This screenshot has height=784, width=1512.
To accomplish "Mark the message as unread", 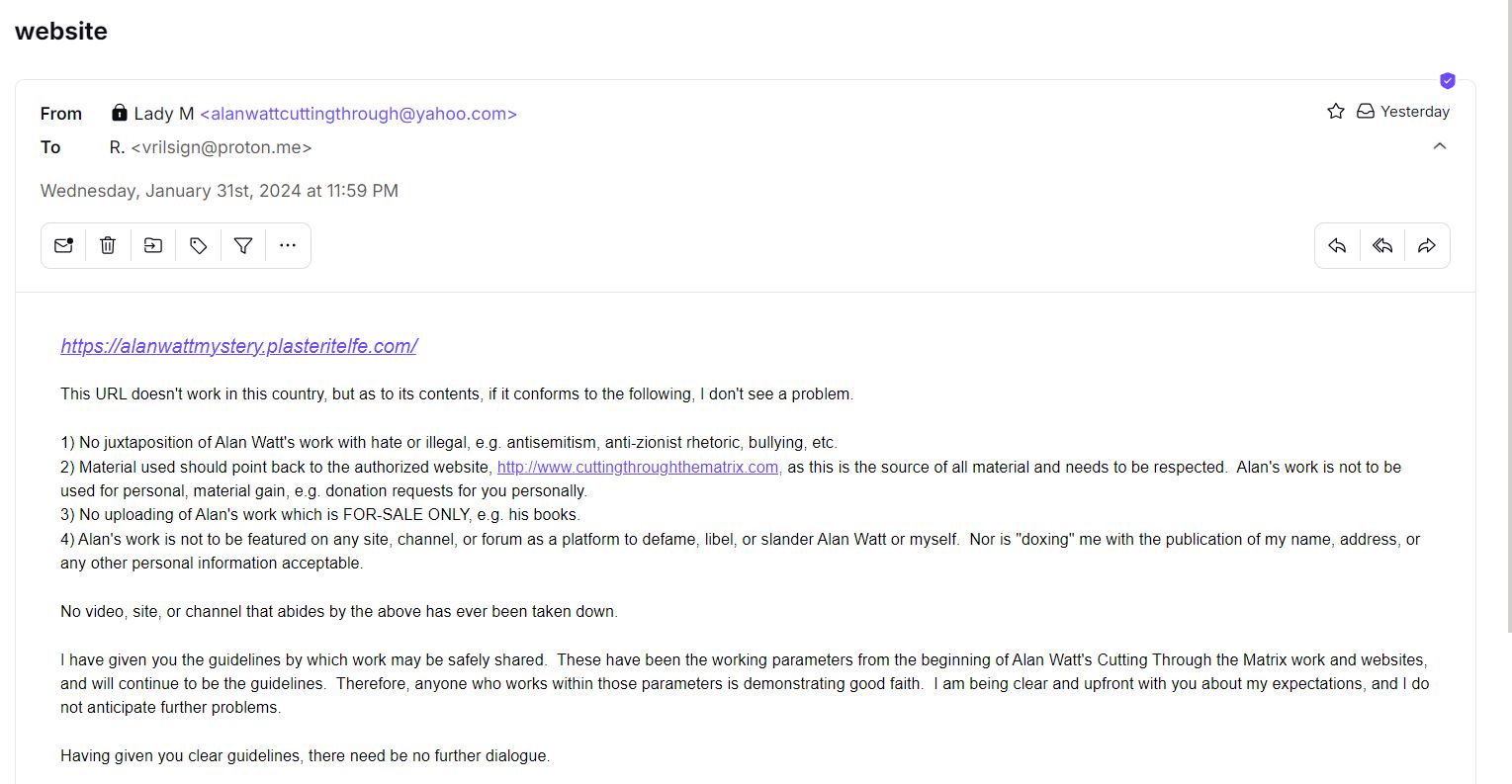I will coord(63,245).
